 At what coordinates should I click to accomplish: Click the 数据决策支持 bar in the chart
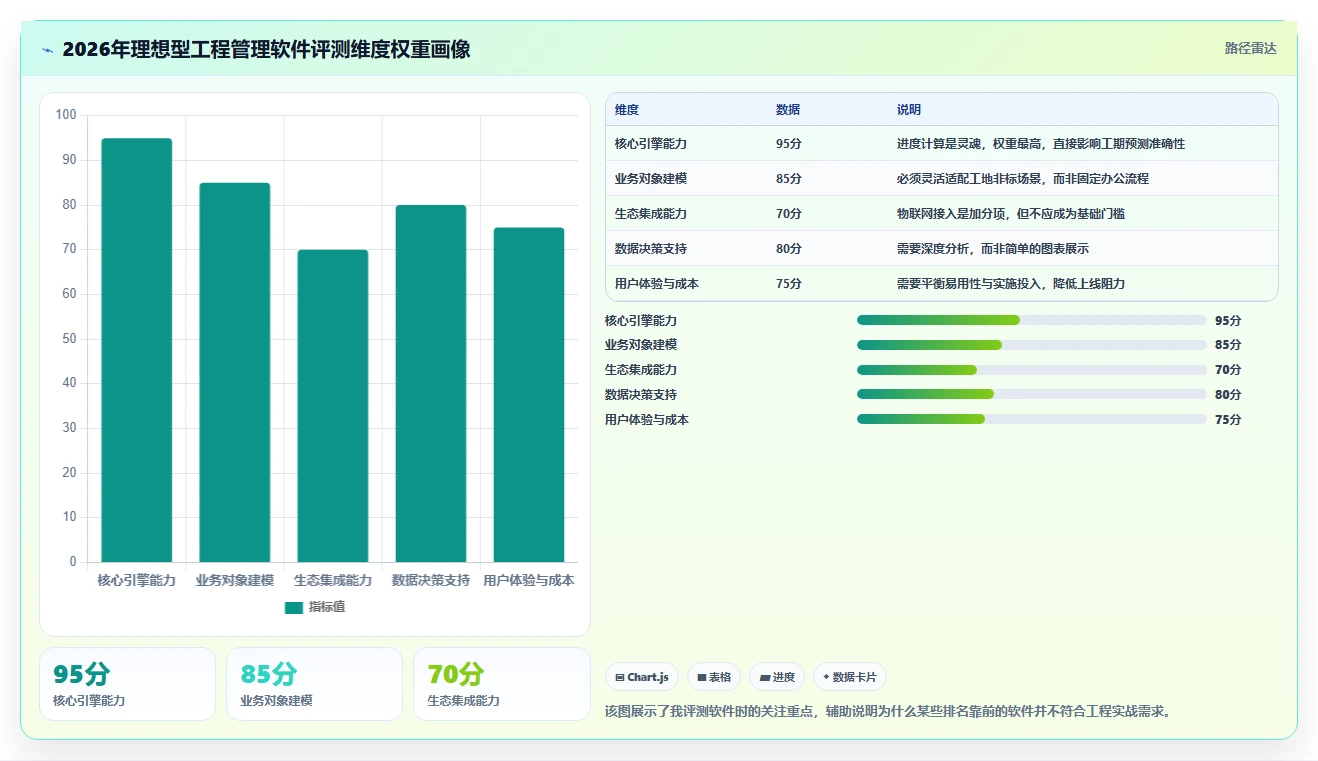tap(430, 383)
